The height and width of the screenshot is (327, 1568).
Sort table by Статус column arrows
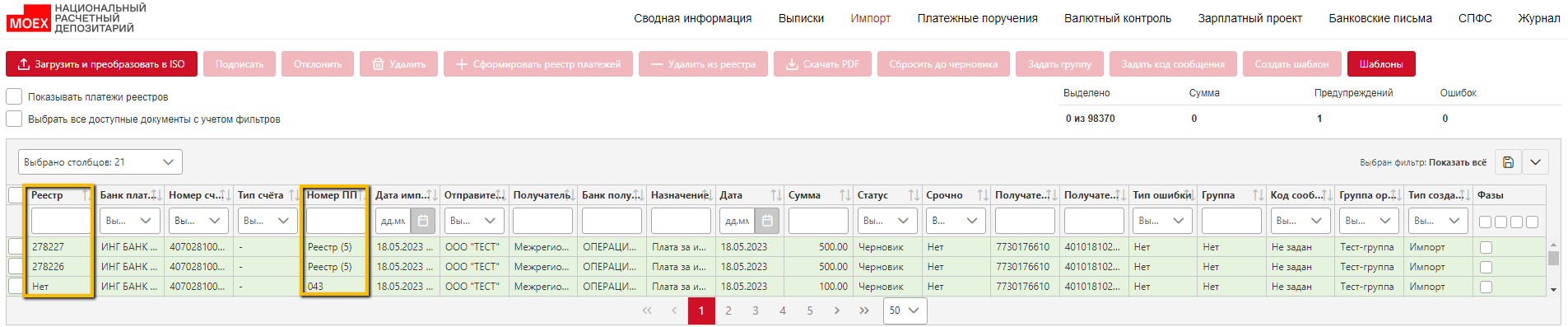tap(914, 195)
